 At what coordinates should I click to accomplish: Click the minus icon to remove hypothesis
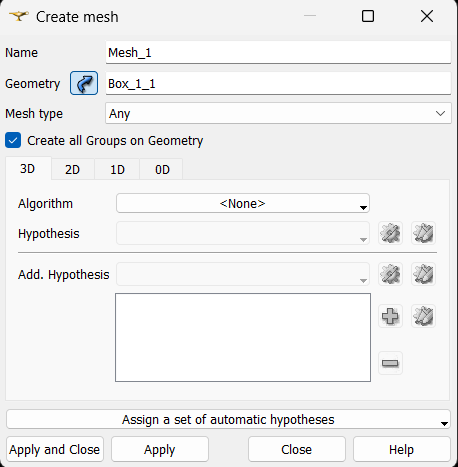390,363
